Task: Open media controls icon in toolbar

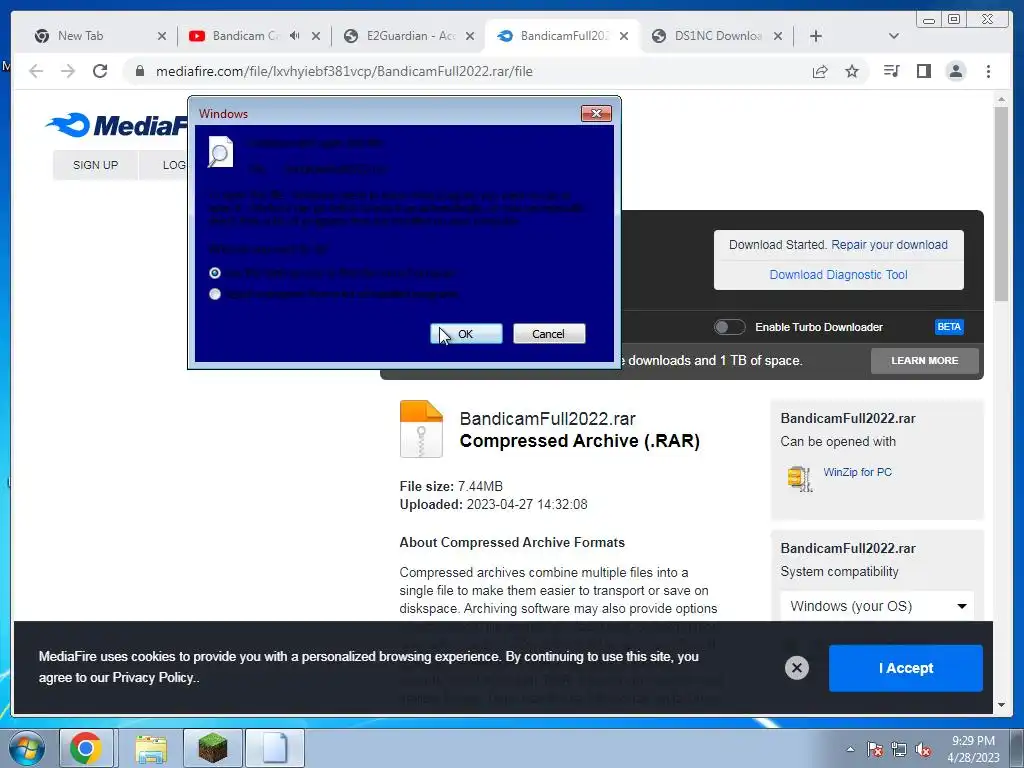Action: [891, 71]
